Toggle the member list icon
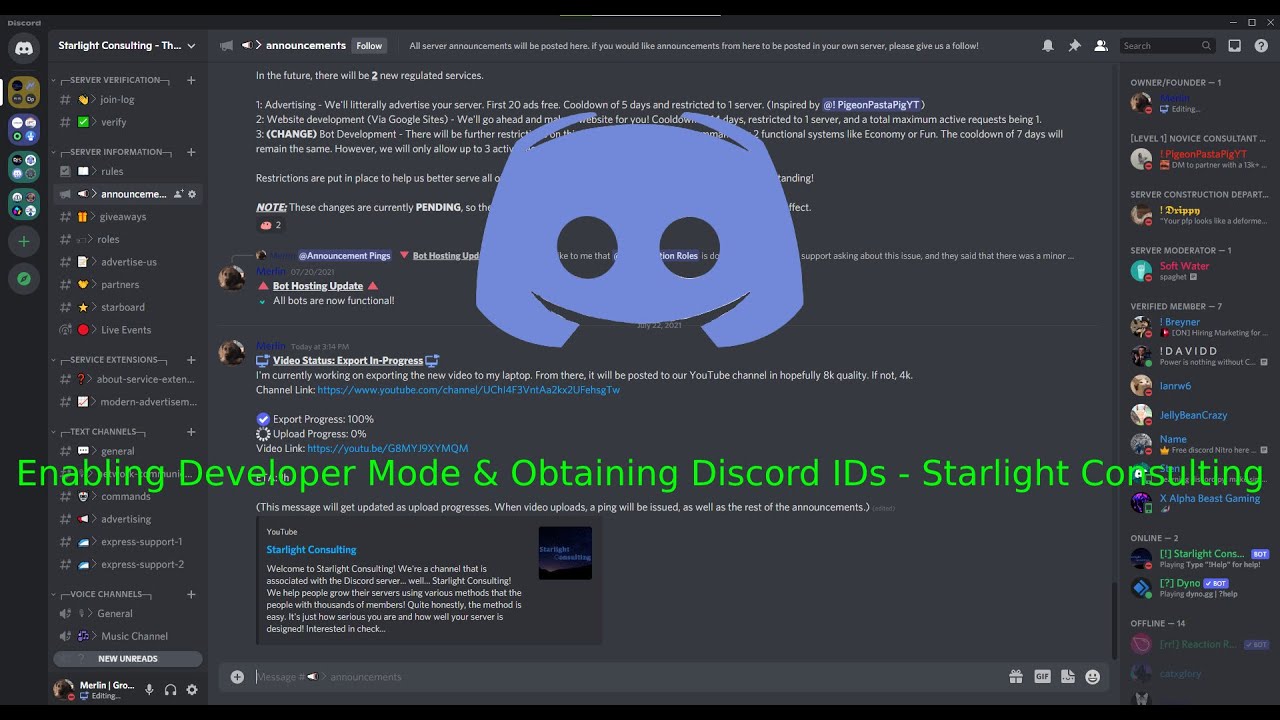Viewport: 1280px width, 720px height. [1101, 46]
